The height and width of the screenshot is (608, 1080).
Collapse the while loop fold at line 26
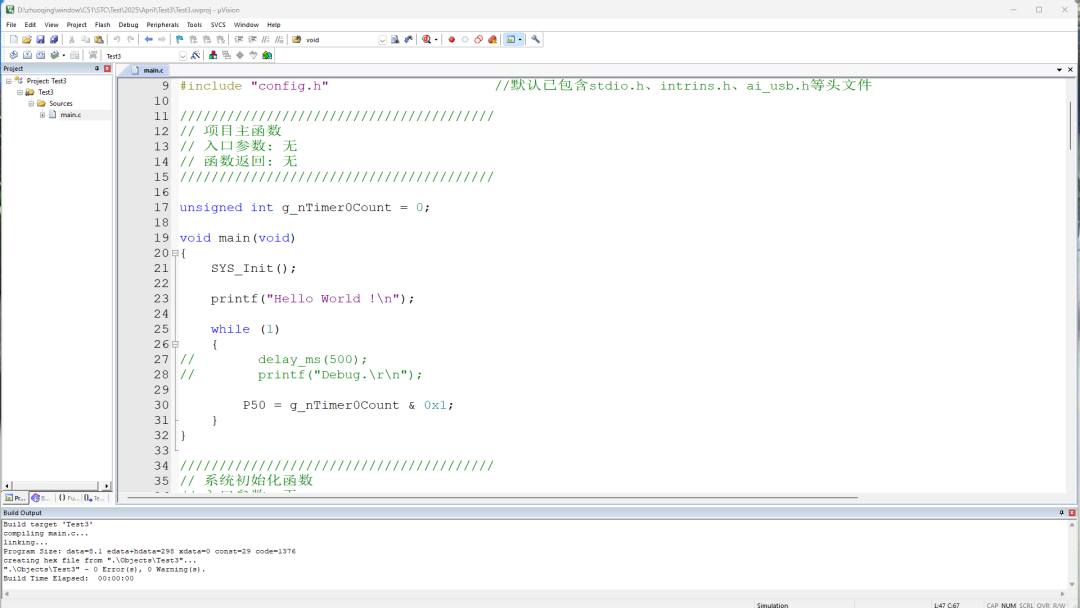coord(175,344)
